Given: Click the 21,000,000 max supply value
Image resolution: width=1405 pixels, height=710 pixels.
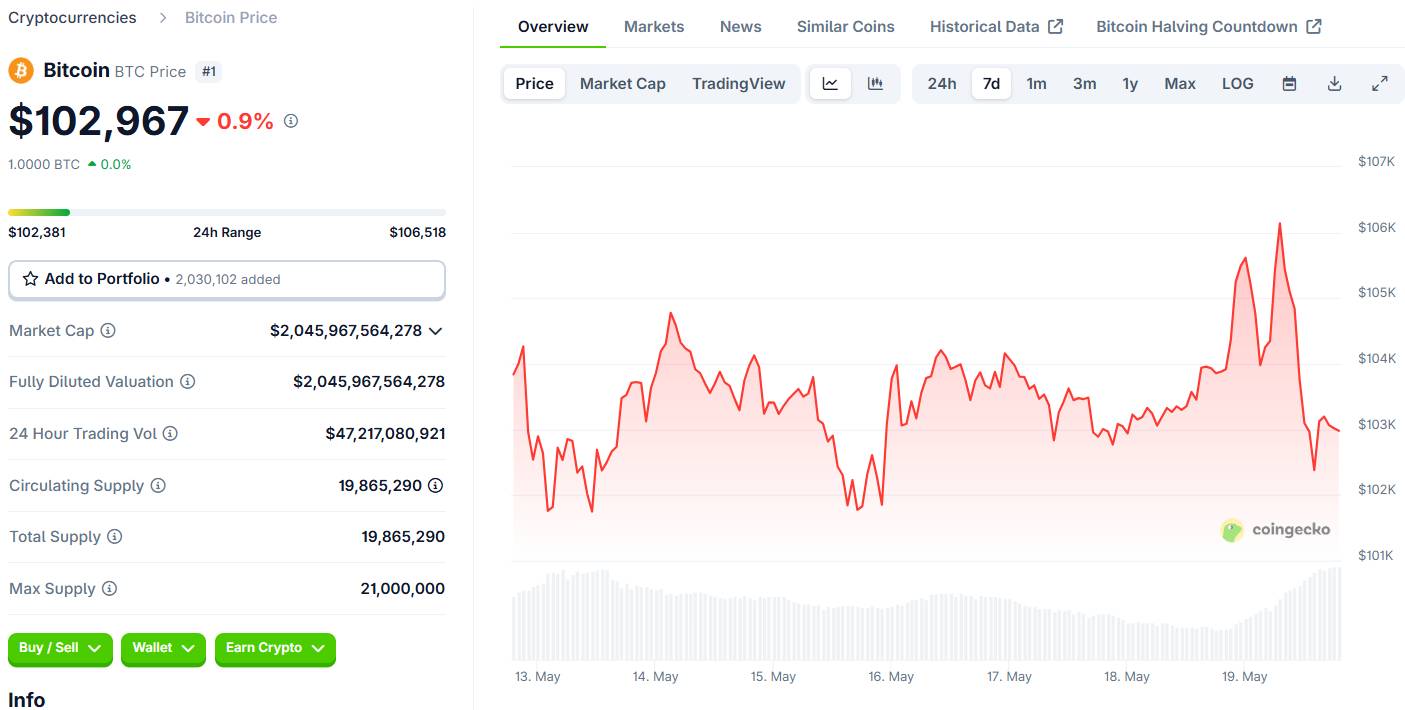Looking at the screenshot, I should [x=403, y=589].
